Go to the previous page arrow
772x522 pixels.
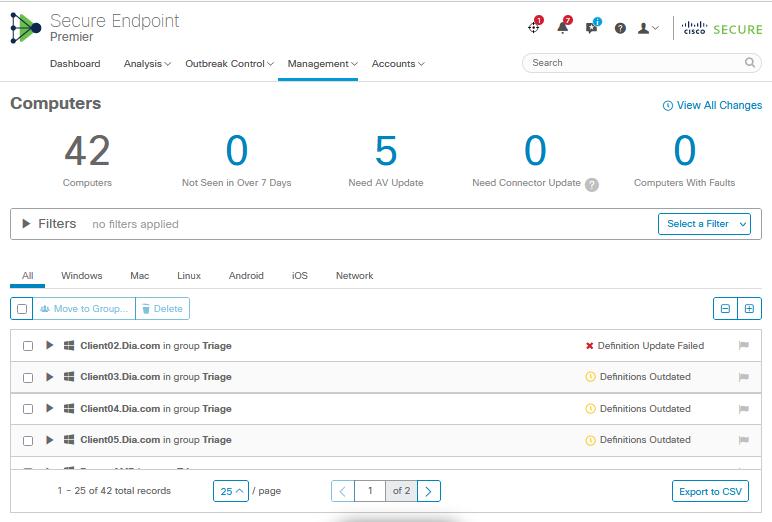click(x=343, y=491)
